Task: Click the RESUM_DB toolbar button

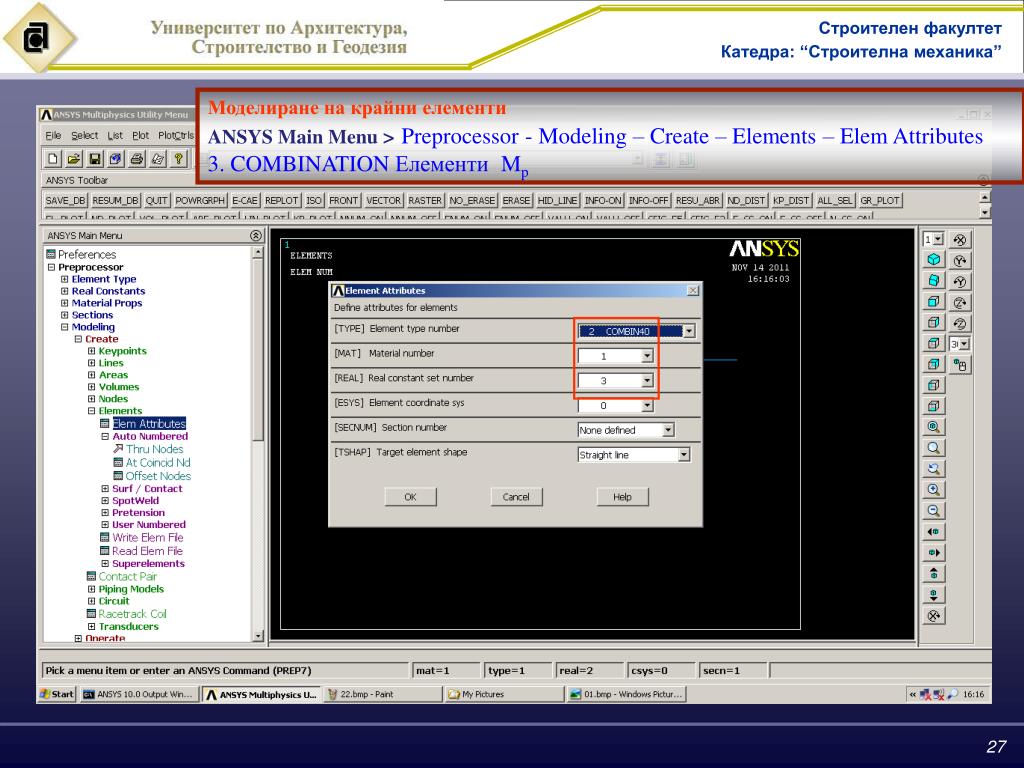Action: [x=115, y=200]
